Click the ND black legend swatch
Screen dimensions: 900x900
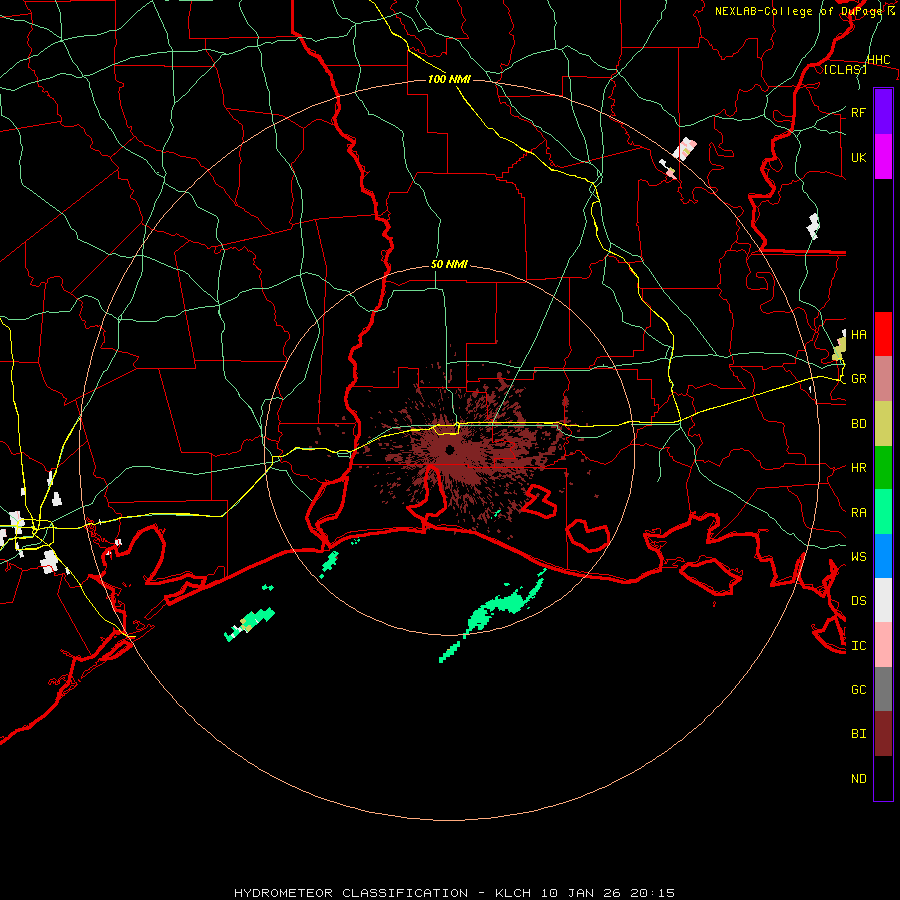(883, 778)
